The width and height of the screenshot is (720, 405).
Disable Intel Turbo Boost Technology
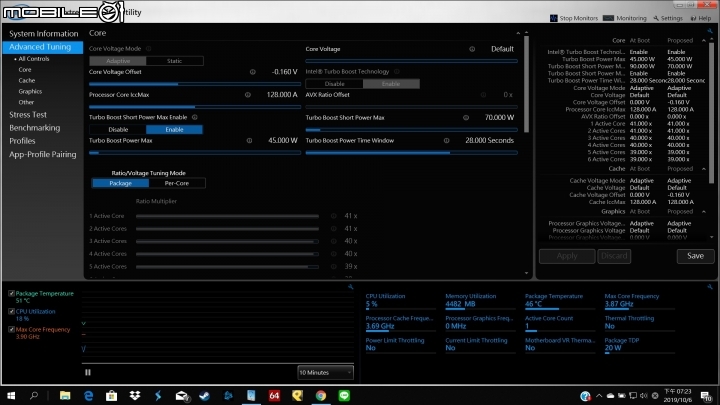click(334, 84)
